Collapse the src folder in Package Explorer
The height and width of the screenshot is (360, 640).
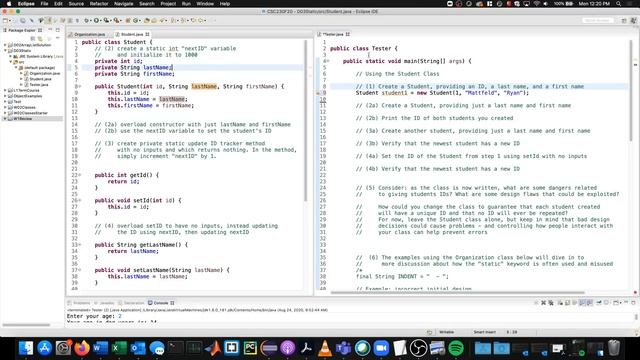tap(11, 62)
